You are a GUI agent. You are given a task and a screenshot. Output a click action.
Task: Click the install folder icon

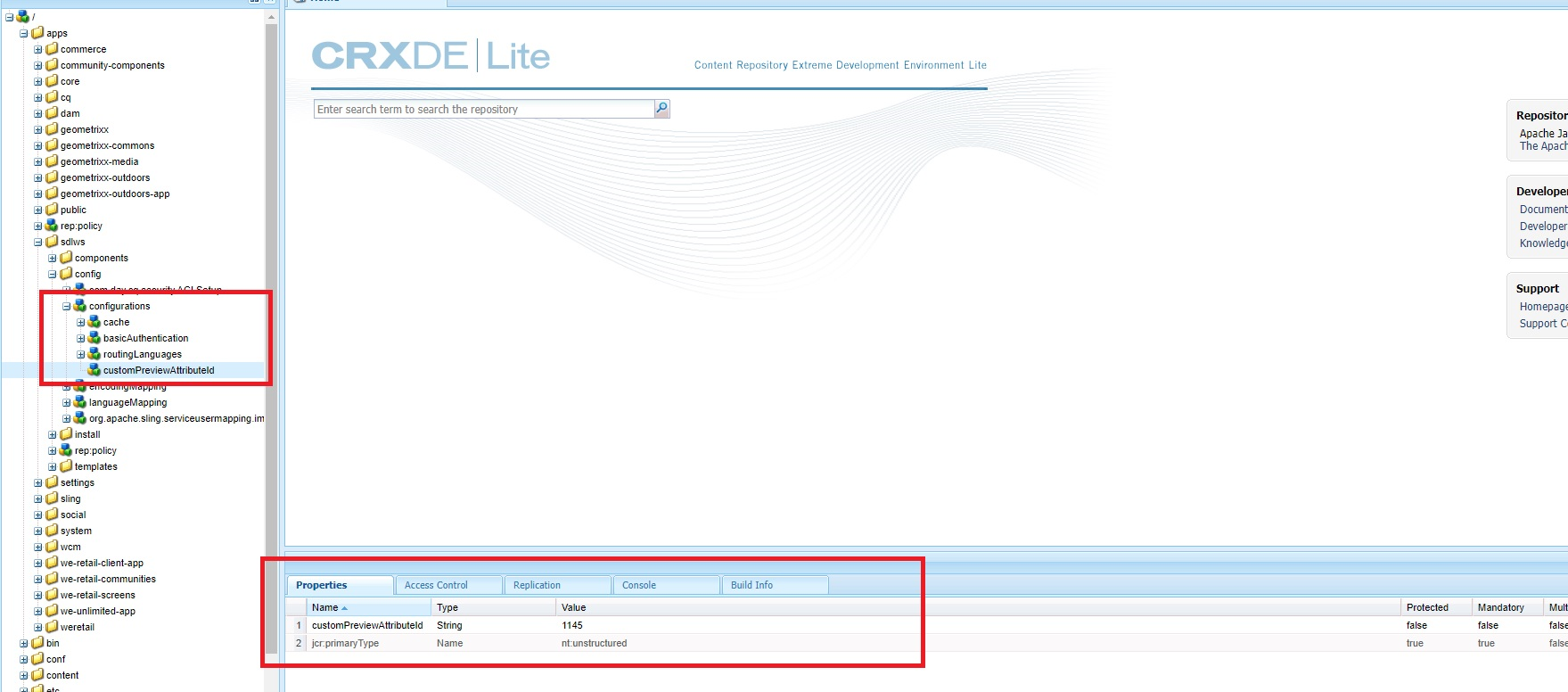point(66,434)
